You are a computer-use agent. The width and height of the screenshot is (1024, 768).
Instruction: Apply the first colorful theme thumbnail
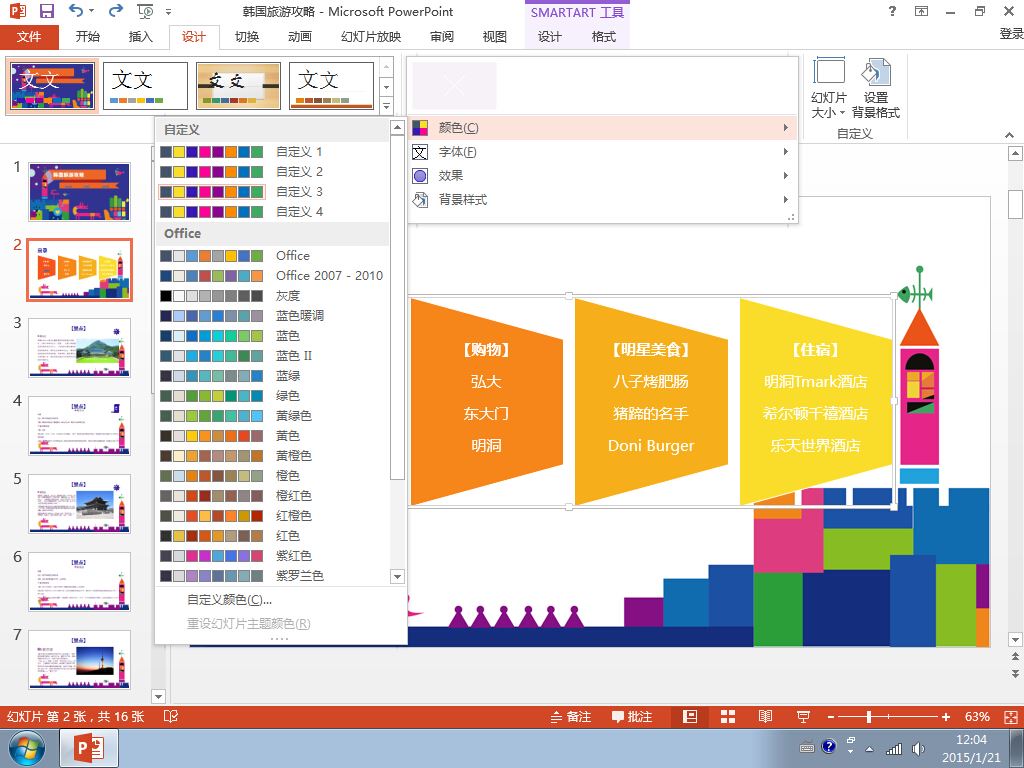click(52, 86)
